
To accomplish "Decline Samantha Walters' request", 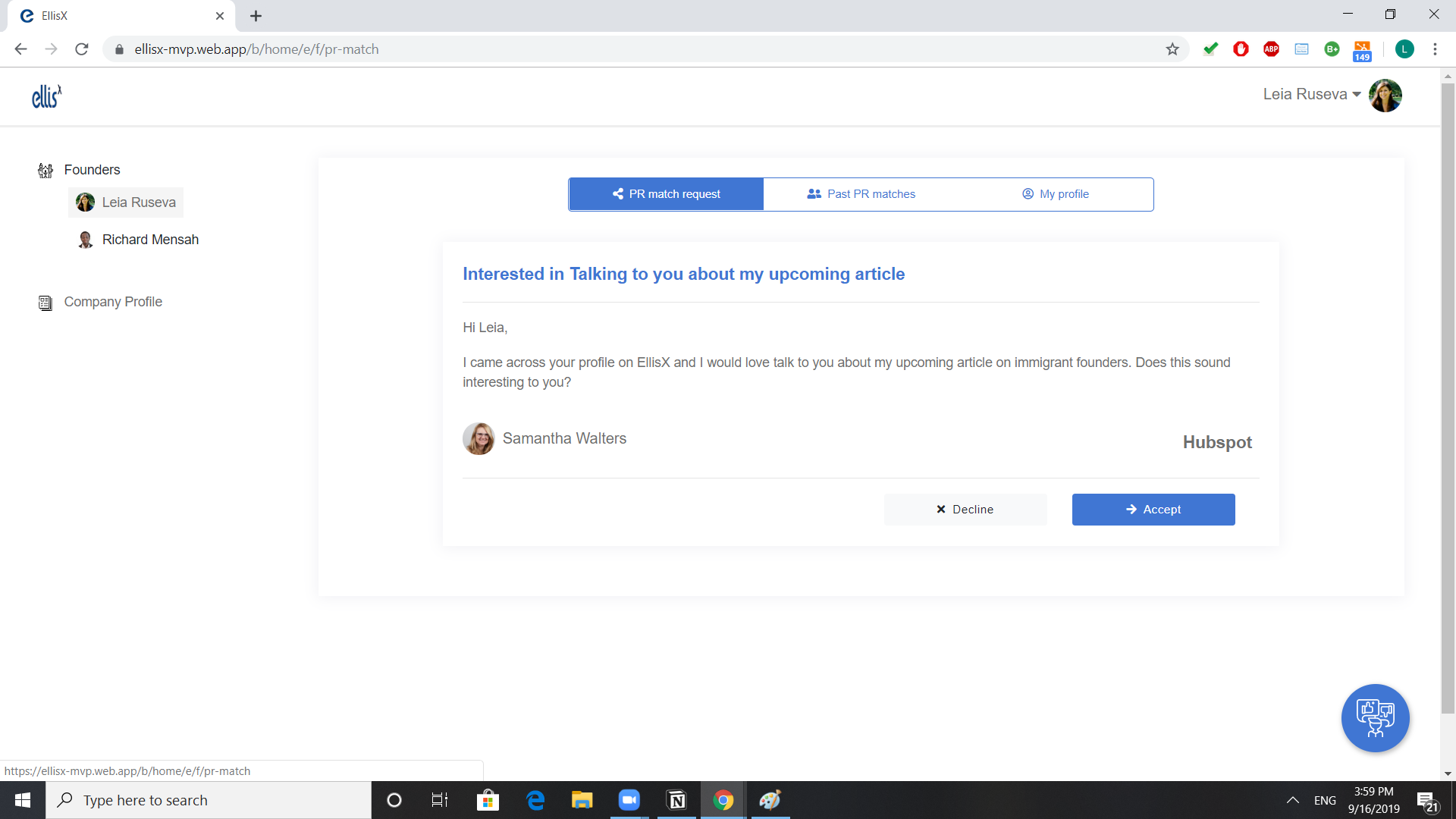I will click(x=965, y=510).
